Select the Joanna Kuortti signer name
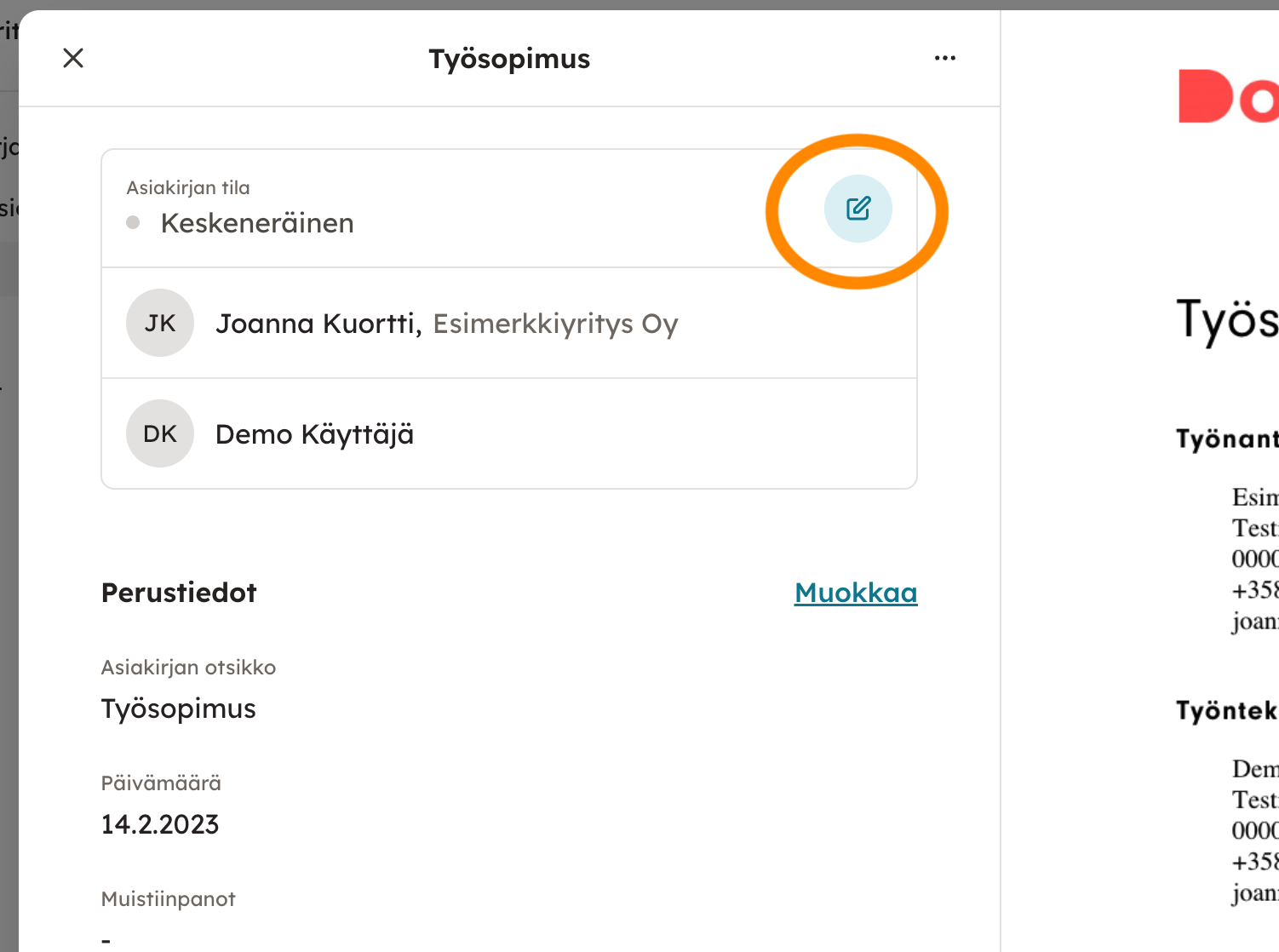 pos(318,324)
